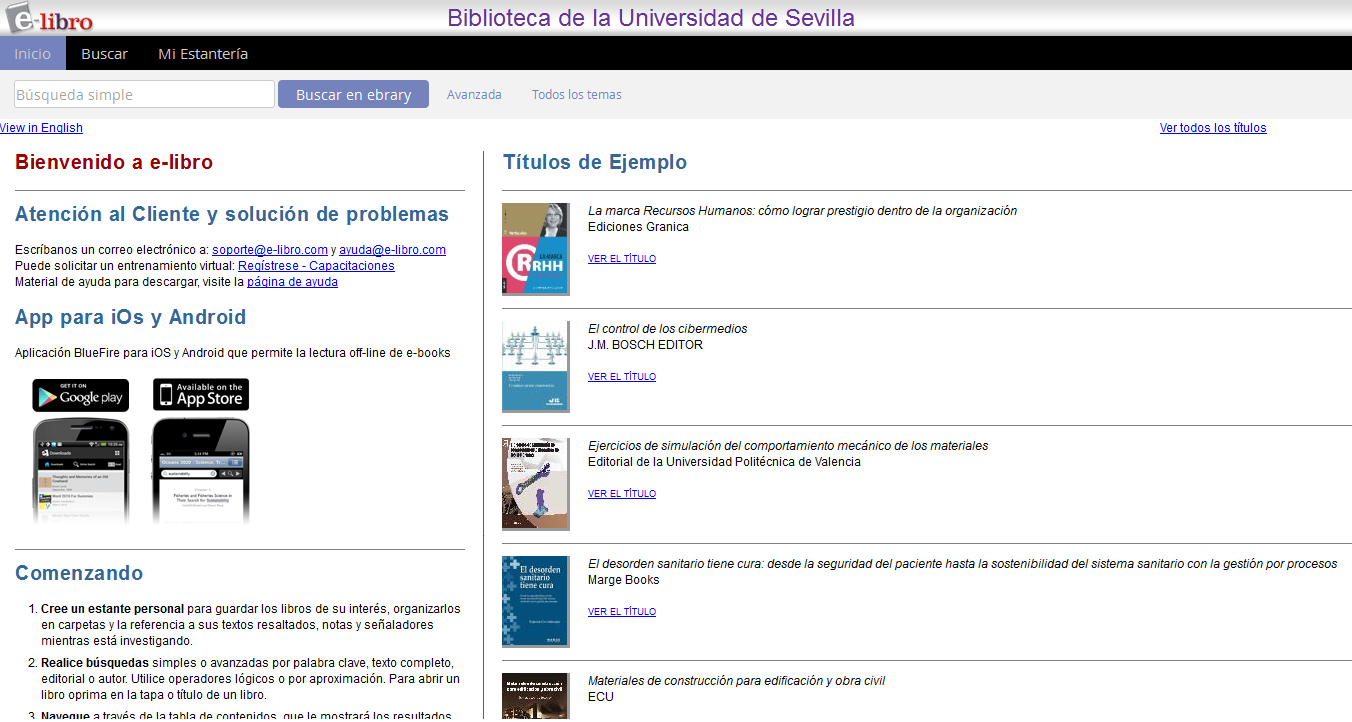The image size is (1352, 722).
Task: Open El control de los cibermedios cover
Action: [x=535, y=367]
